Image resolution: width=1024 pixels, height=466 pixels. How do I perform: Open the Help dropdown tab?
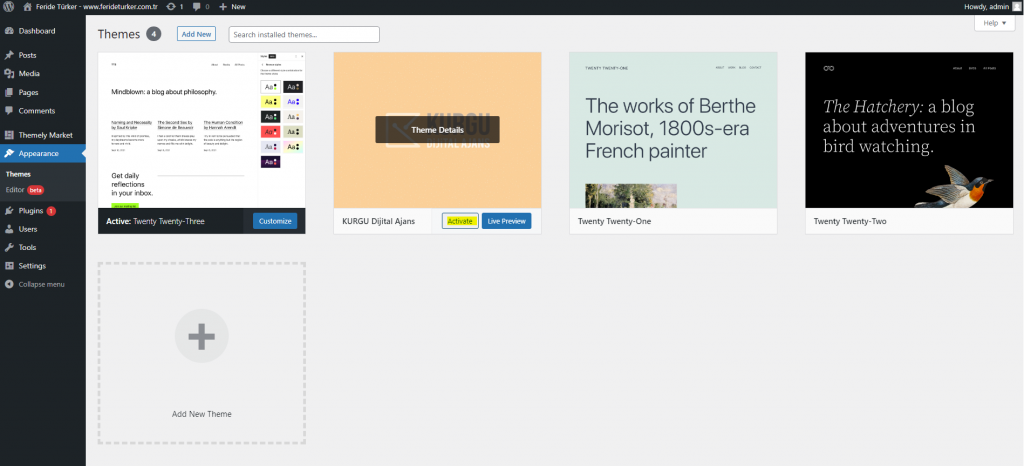click(x=995, y=23)
